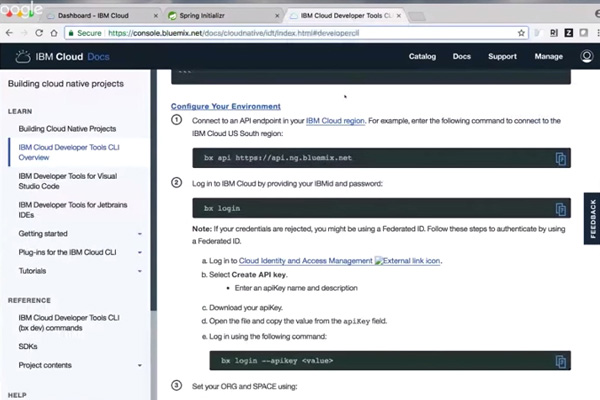Open Cloud Identity and Access Management link
The image size is (600, 400).
(305, 261)
